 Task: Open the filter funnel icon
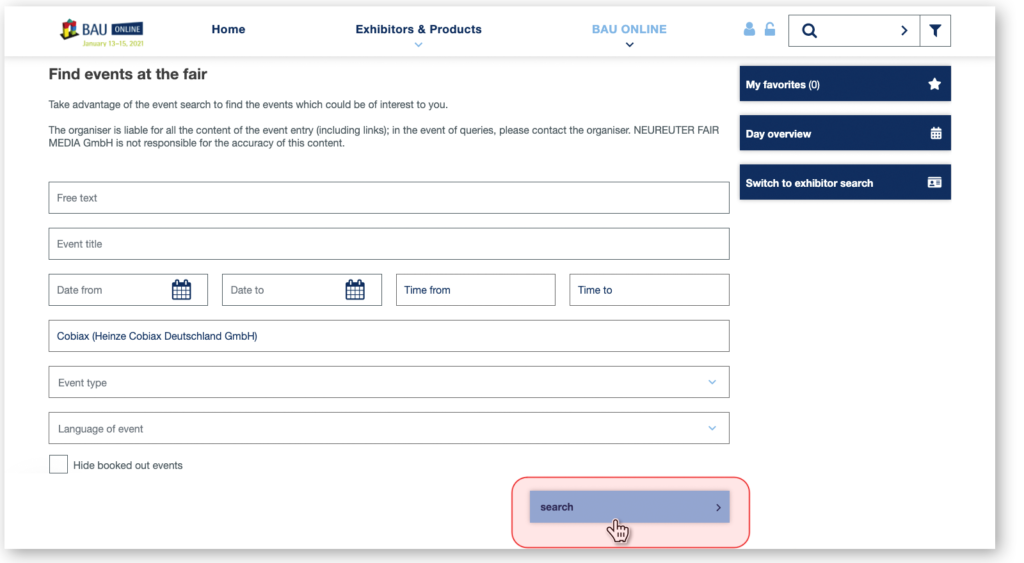(935, 31)
